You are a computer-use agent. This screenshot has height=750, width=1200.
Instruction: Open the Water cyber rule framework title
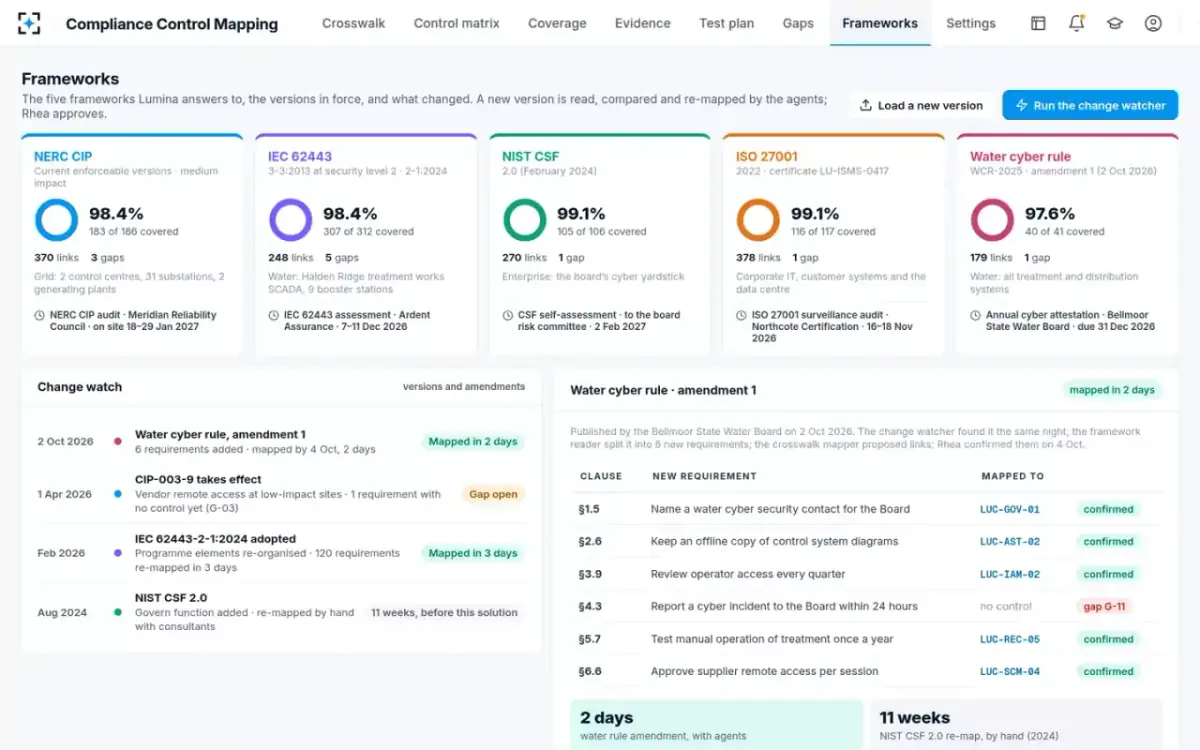click(x=1020, y=157)
